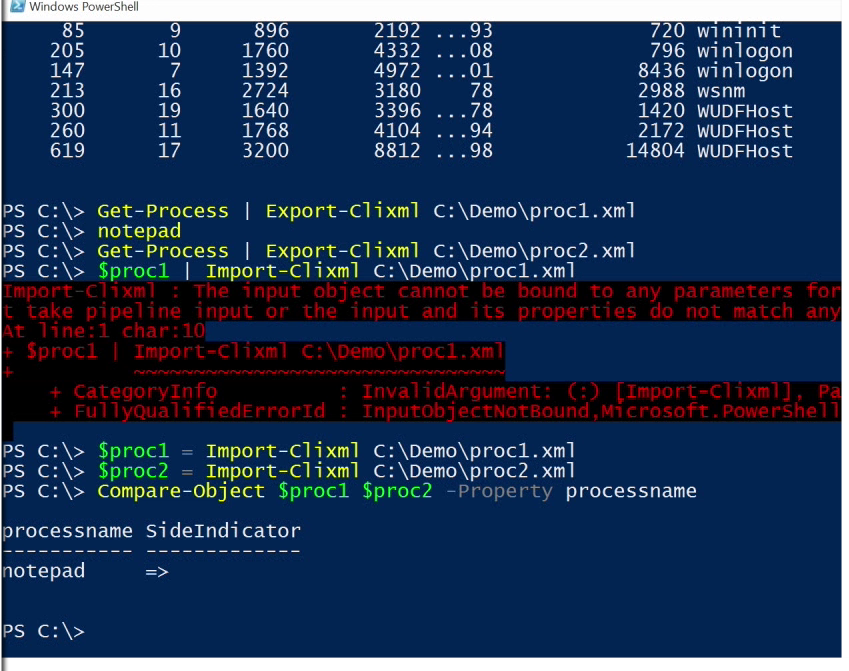The width and height of the screenshot is (849, 671).
Task: Click the 'At line:1 char:10' error text
Action: tap(103, 330)
